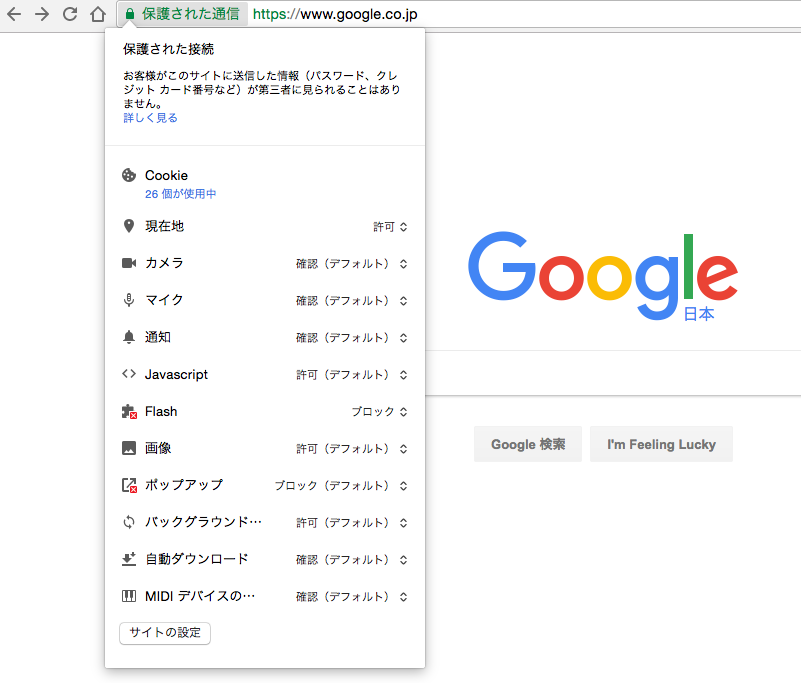Click the Google logo
The image size is (801, 683).
(x=603, y=276)
